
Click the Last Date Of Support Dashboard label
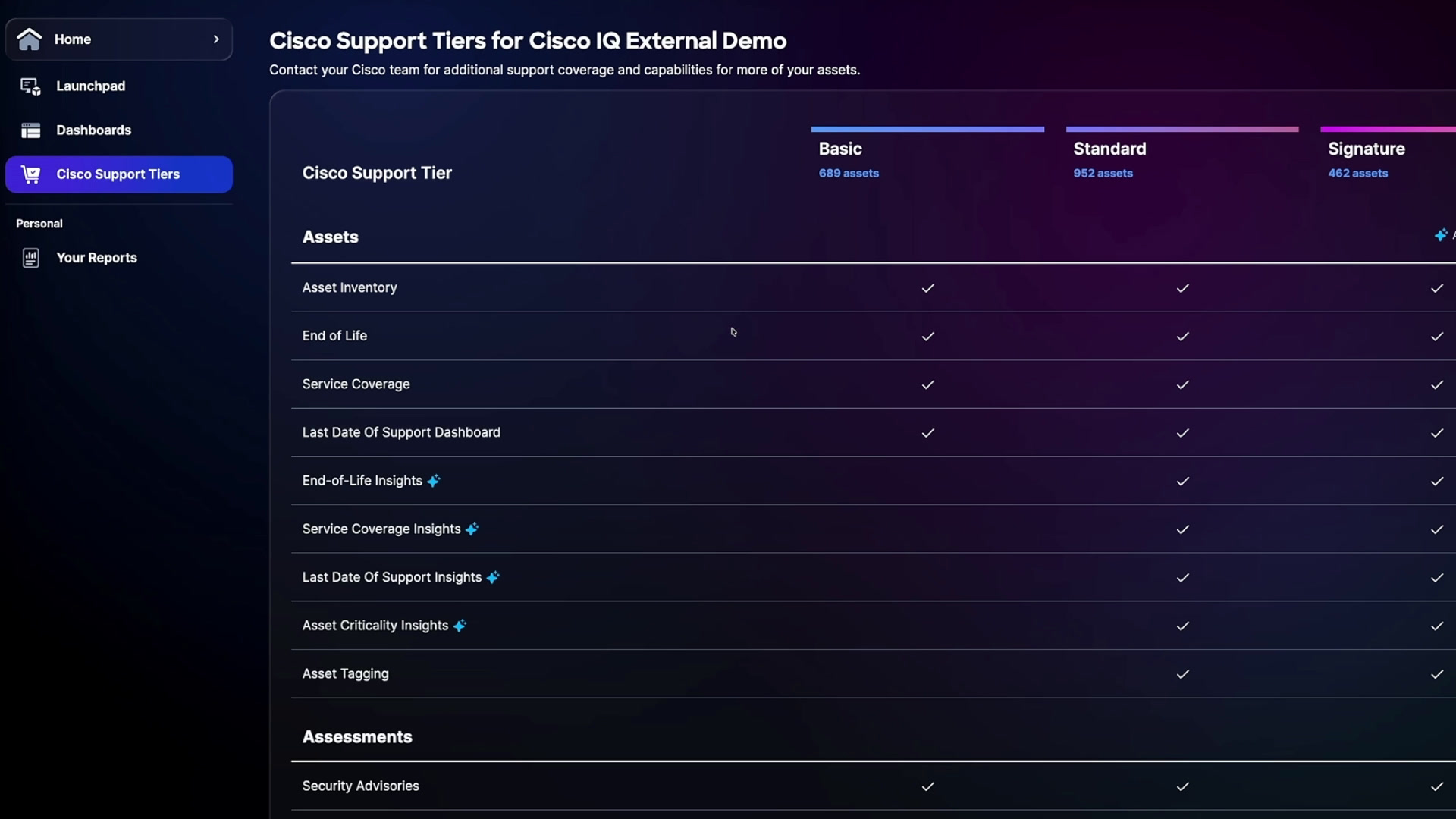coord(401,432)
